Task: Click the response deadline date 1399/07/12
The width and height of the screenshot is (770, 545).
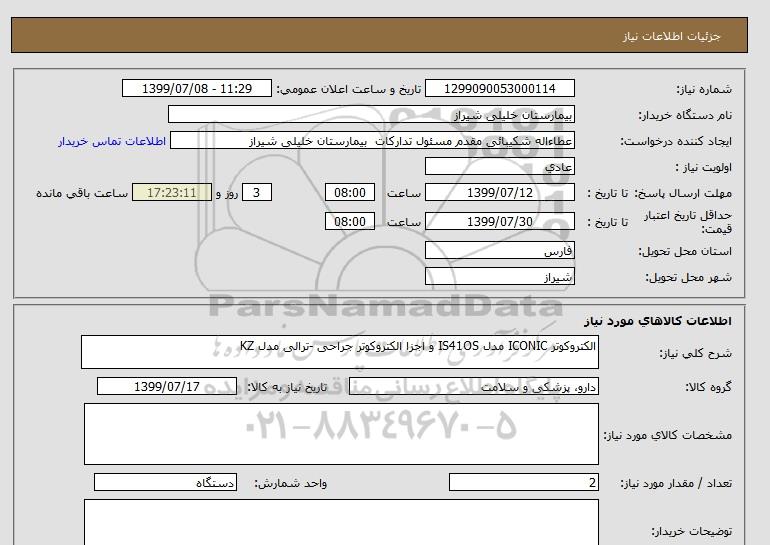Action: coord(499,192)
